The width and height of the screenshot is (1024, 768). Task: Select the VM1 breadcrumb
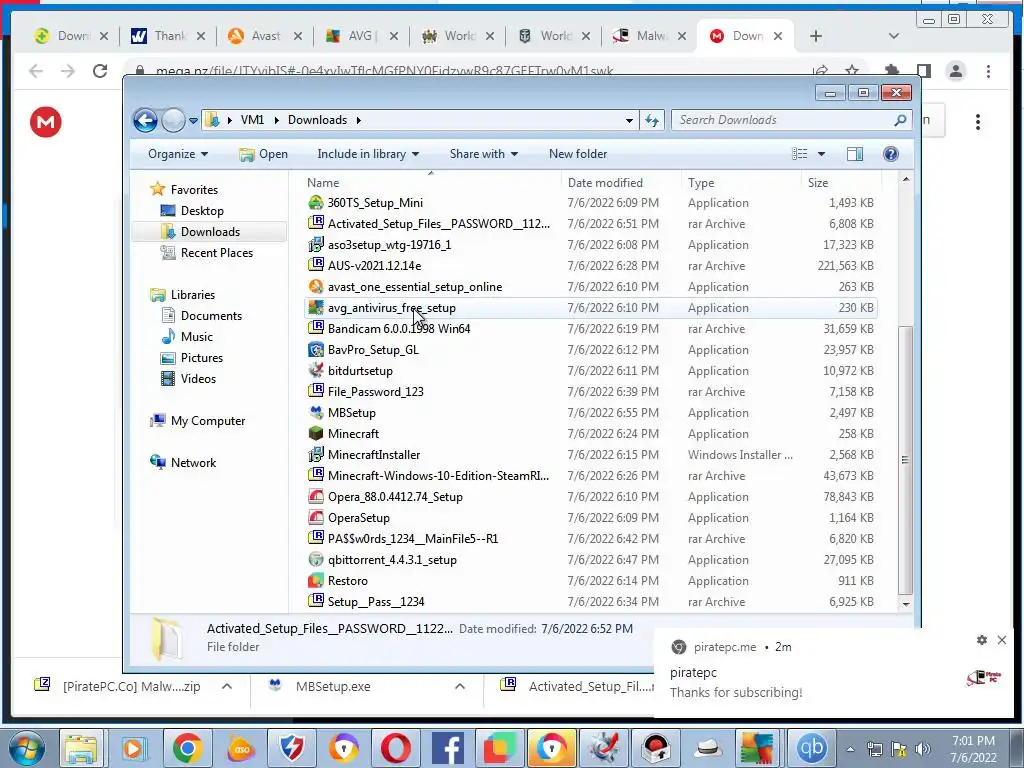(x=252, y=120)
